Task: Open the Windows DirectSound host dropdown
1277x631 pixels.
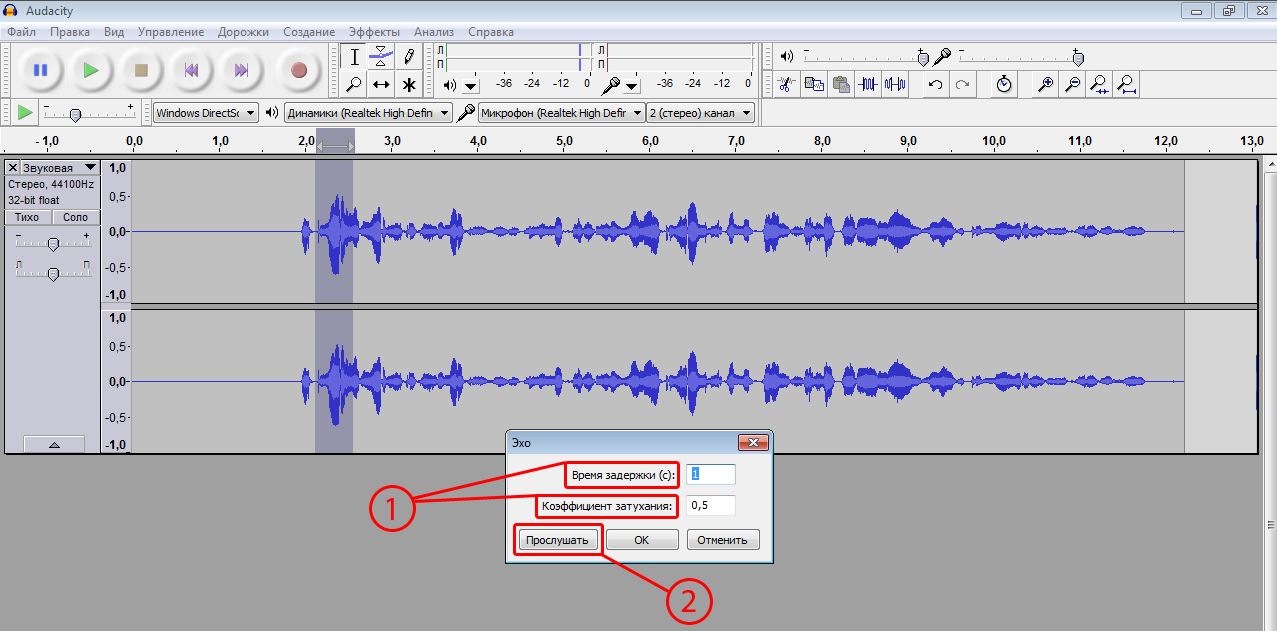Action: (206, 113)
